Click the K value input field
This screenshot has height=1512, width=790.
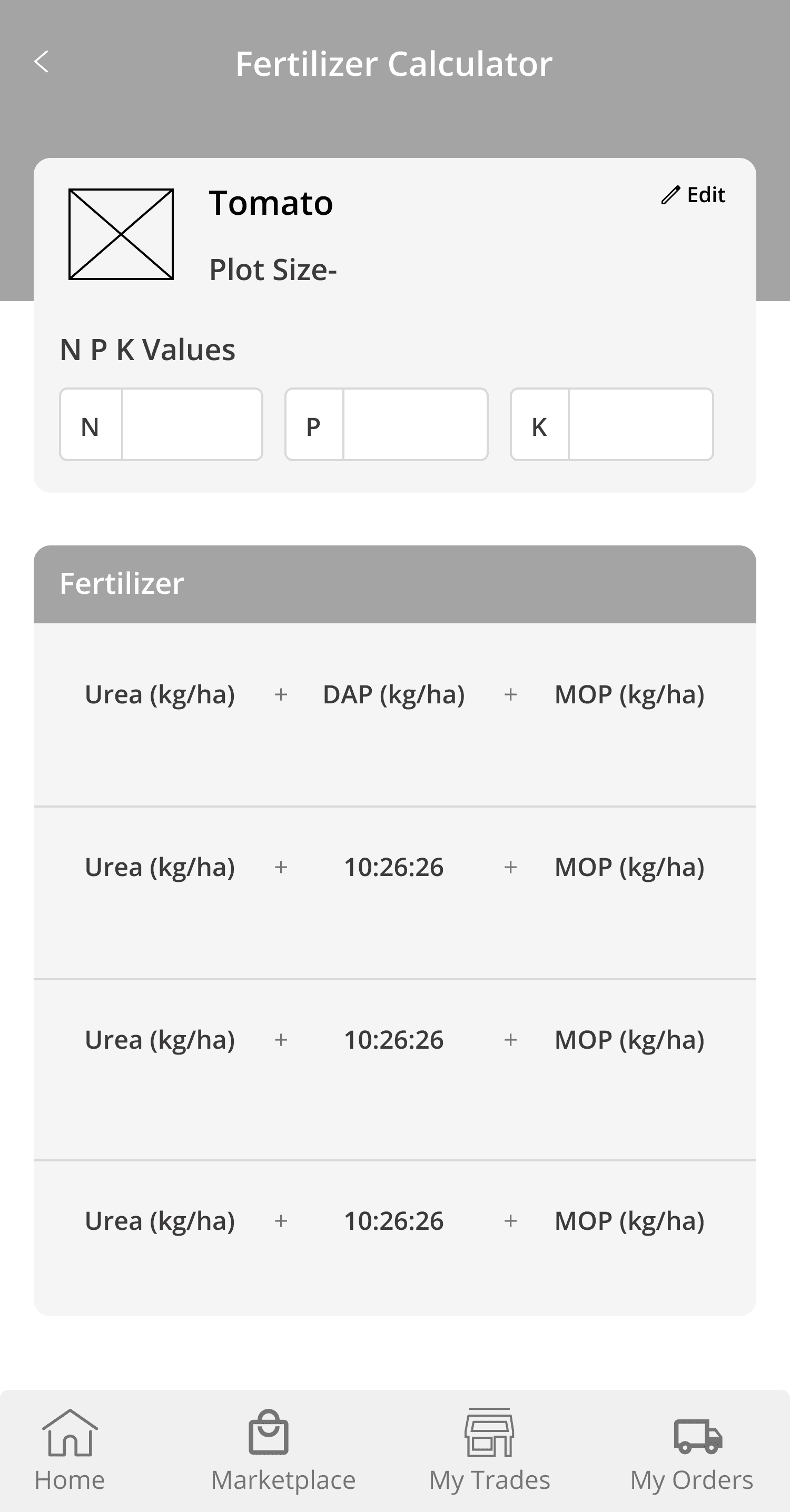coord(641,424)
